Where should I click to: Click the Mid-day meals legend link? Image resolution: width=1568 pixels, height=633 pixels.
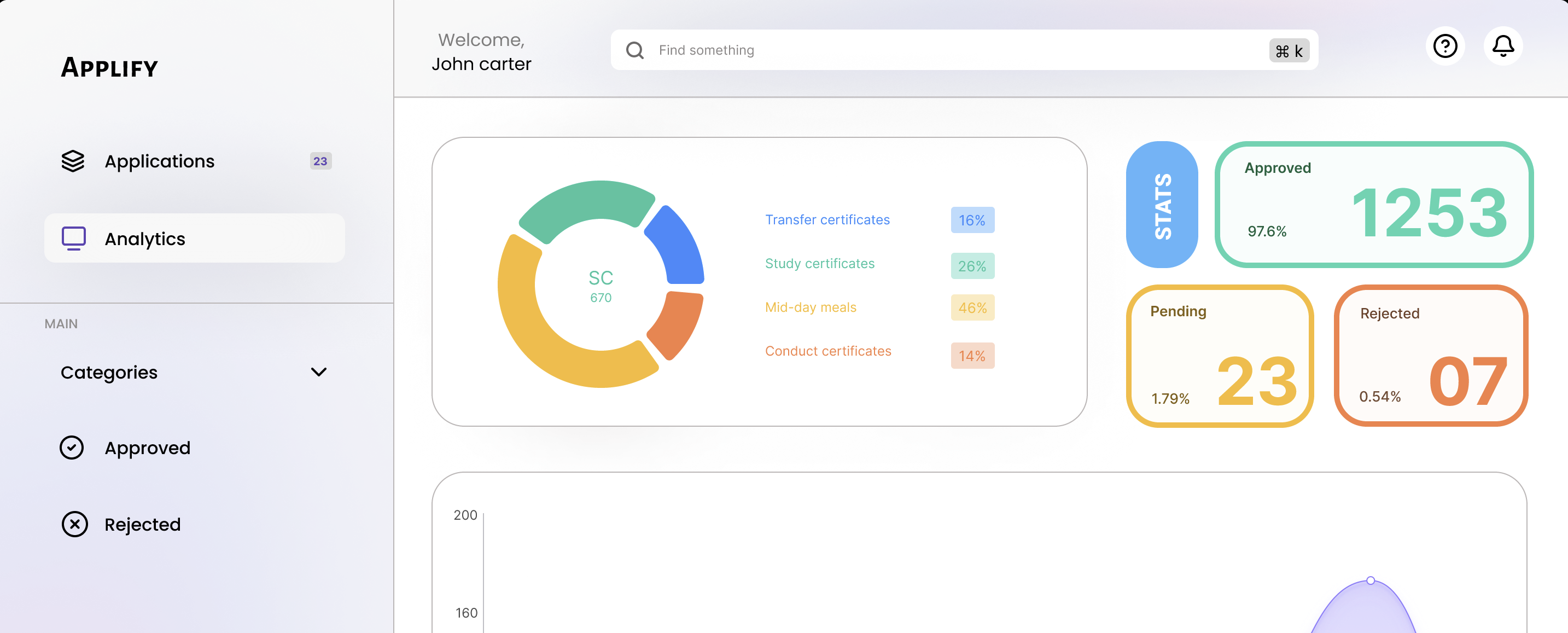(x=810, y=307)
